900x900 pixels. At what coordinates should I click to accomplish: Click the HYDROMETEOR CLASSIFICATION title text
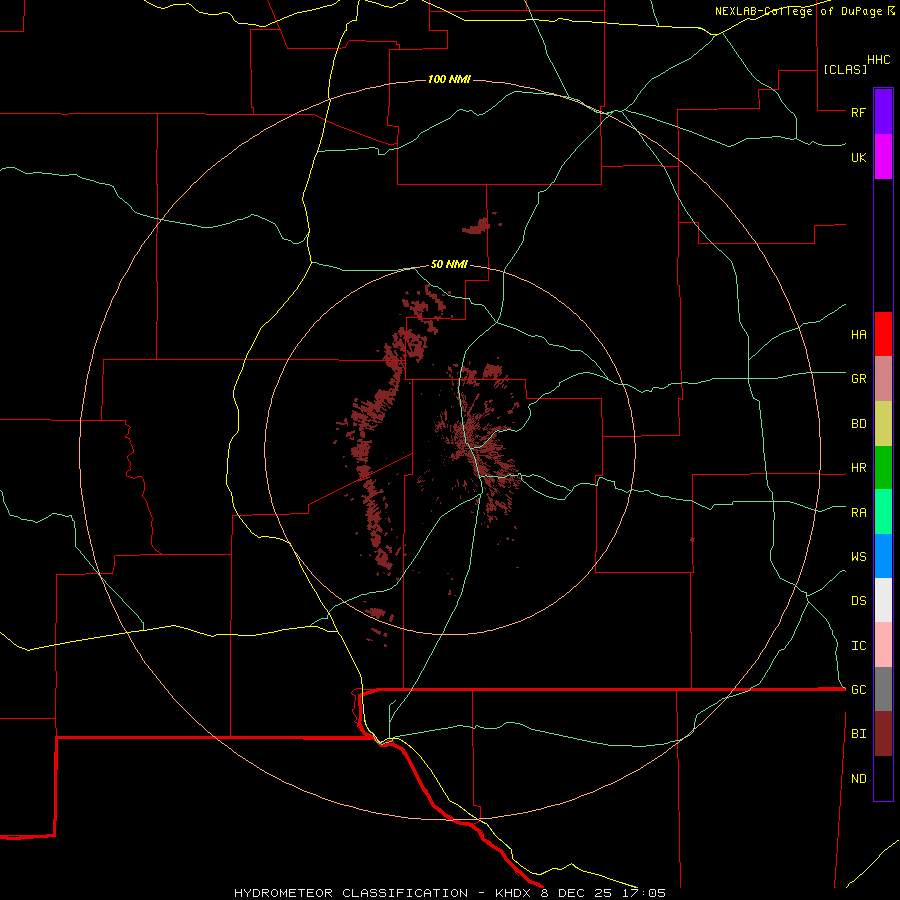[x=351, y=893]
